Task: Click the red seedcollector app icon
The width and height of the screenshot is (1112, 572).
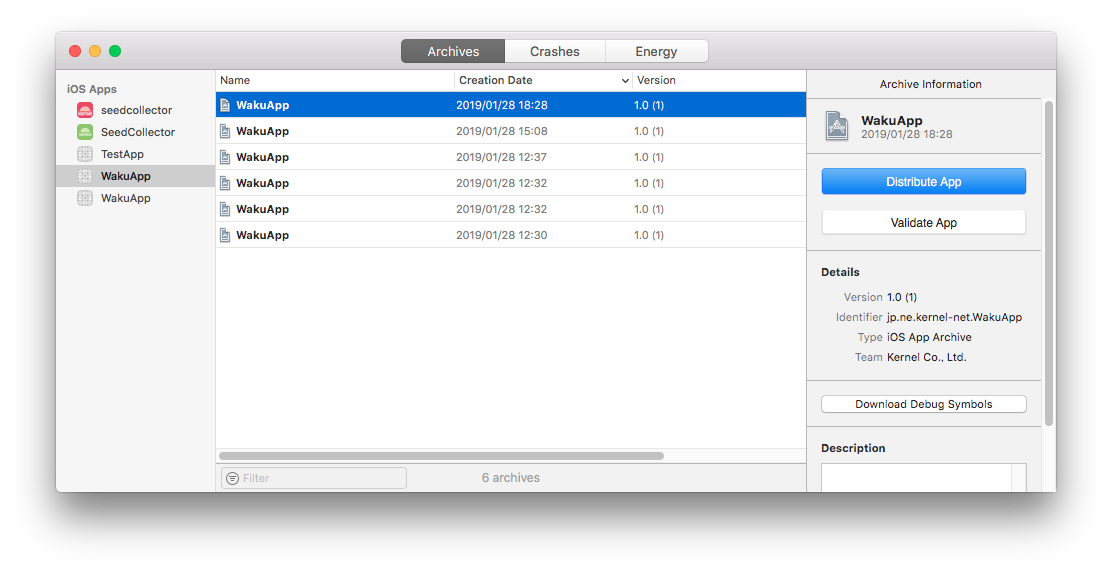Action: pyautogui.click(x=85, y=110)
